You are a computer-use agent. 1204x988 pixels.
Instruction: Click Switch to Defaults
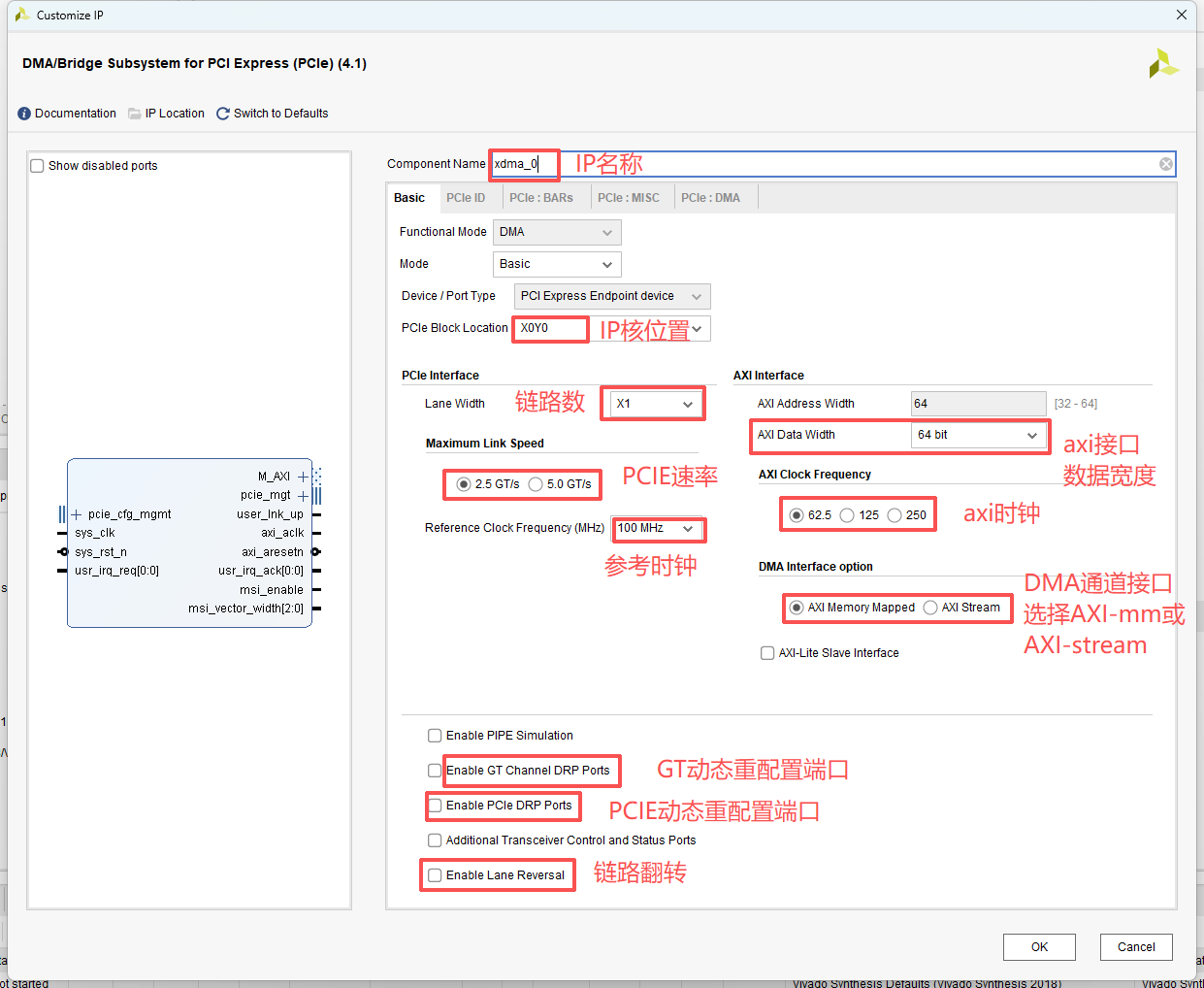(x=281, y=114)
